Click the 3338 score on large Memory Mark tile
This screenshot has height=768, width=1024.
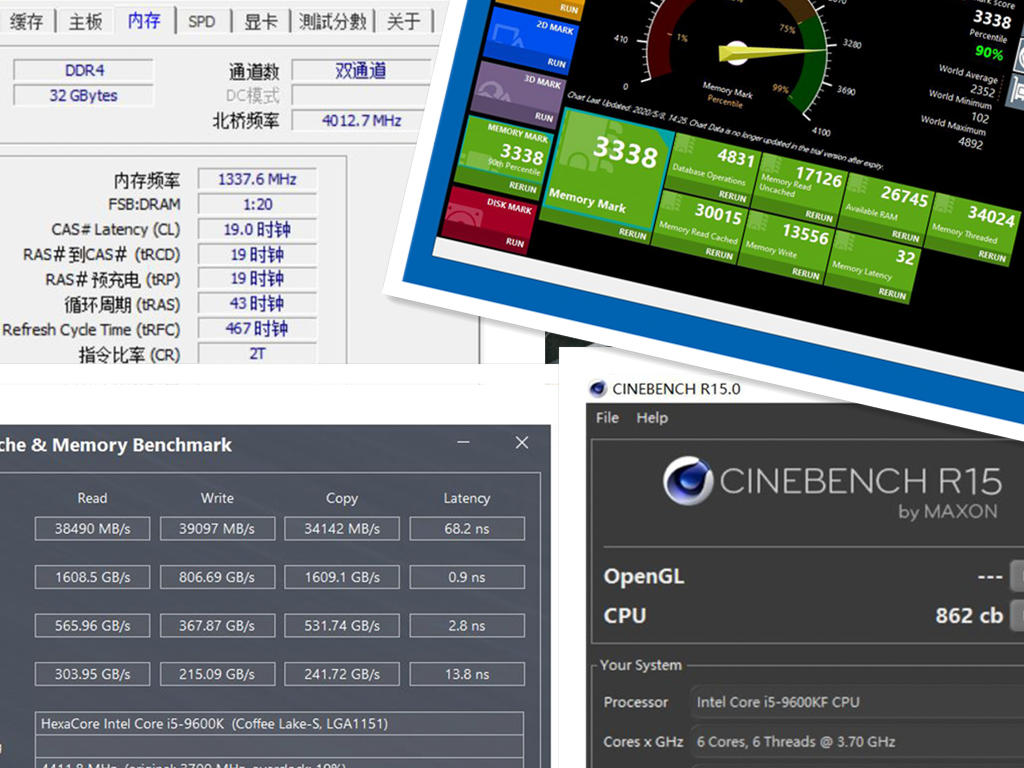625,152
